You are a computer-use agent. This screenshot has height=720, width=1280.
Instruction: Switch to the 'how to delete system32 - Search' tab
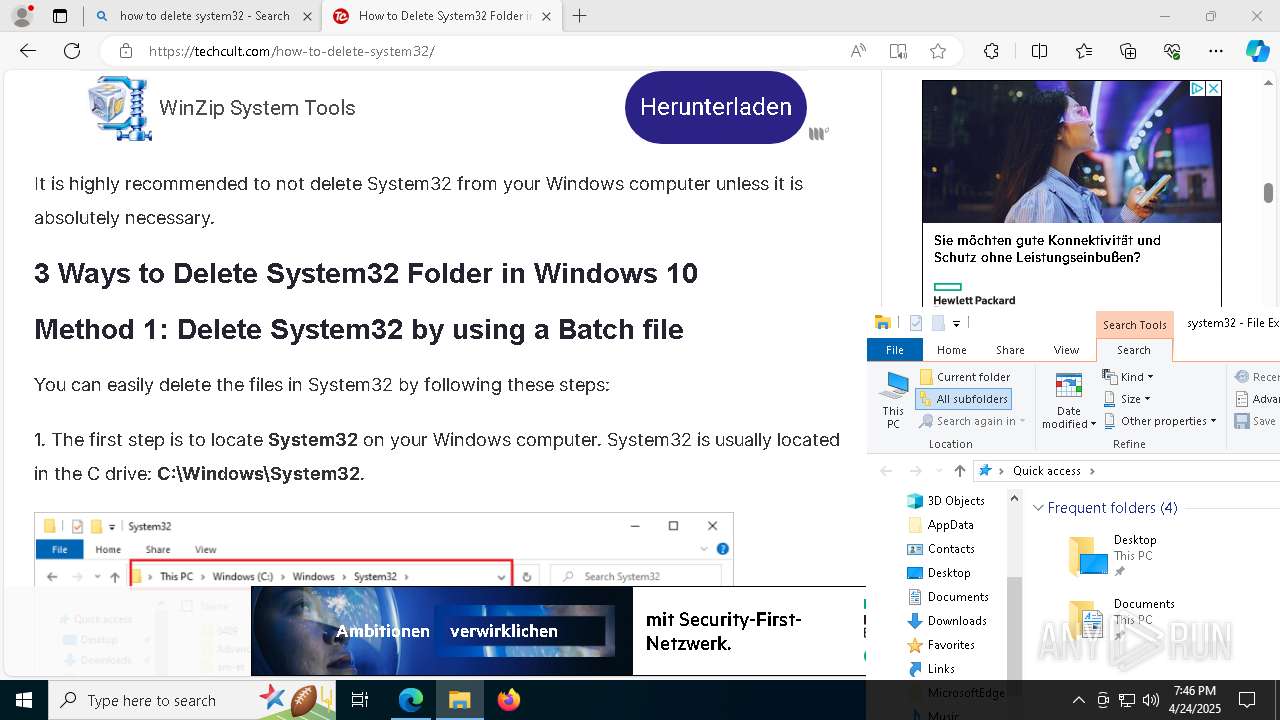point(204,16)
